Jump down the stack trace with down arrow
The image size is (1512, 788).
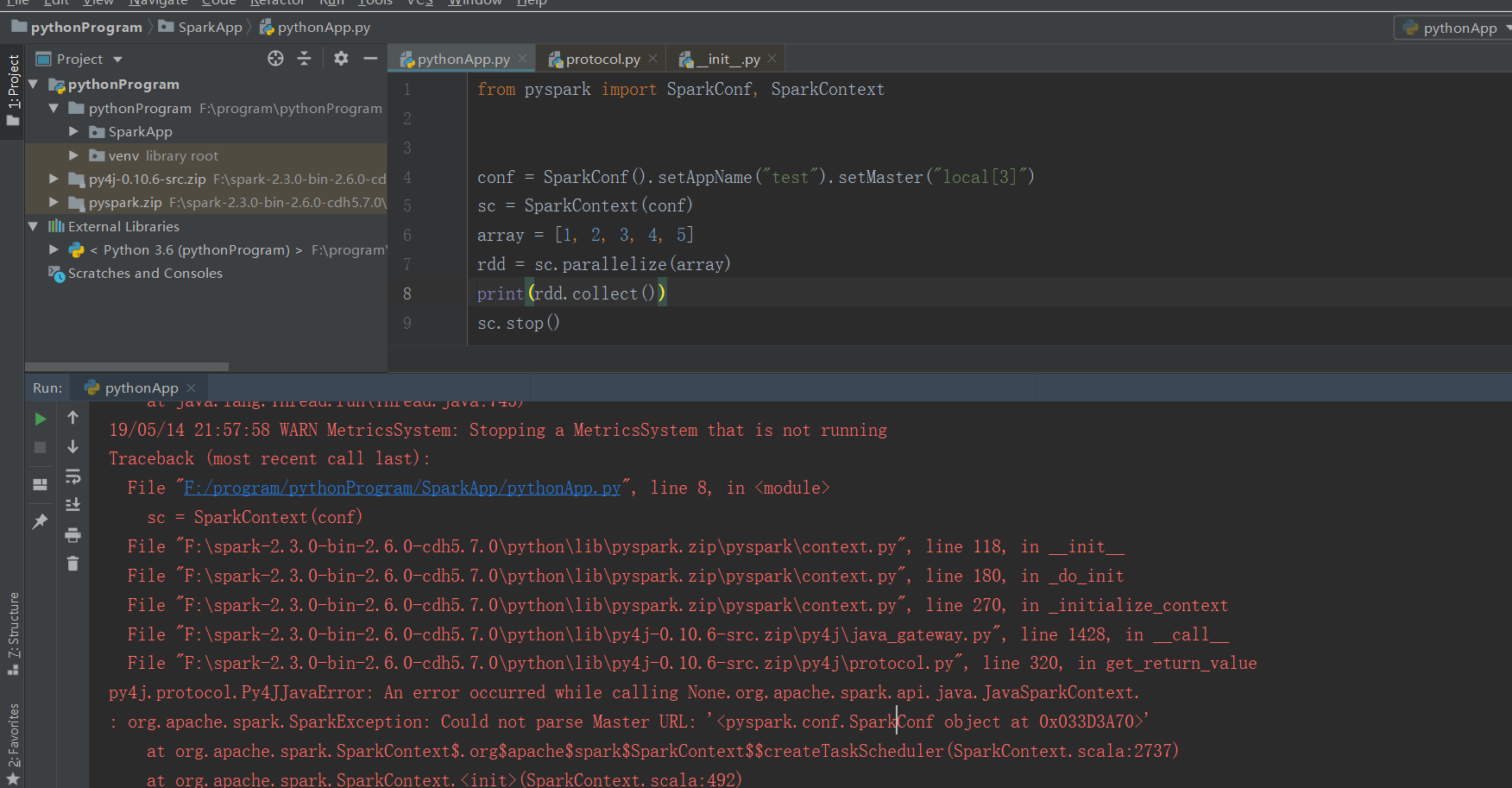click(x=72, y=446)
